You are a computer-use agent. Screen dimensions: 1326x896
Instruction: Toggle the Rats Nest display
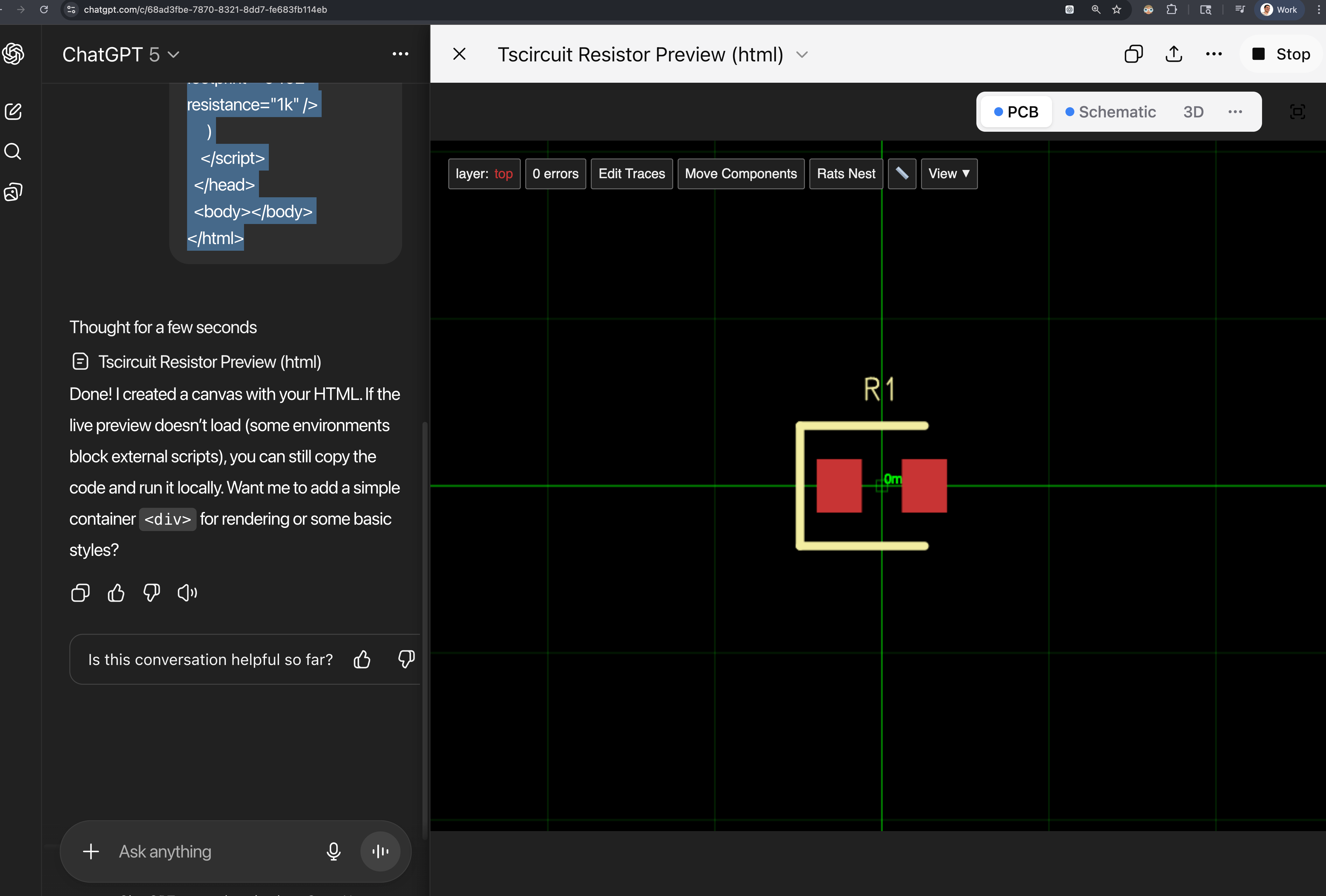846,173
